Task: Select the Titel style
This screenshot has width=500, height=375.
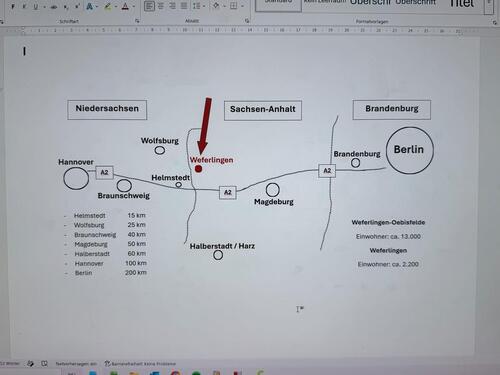Action: (x=461, y=4)
